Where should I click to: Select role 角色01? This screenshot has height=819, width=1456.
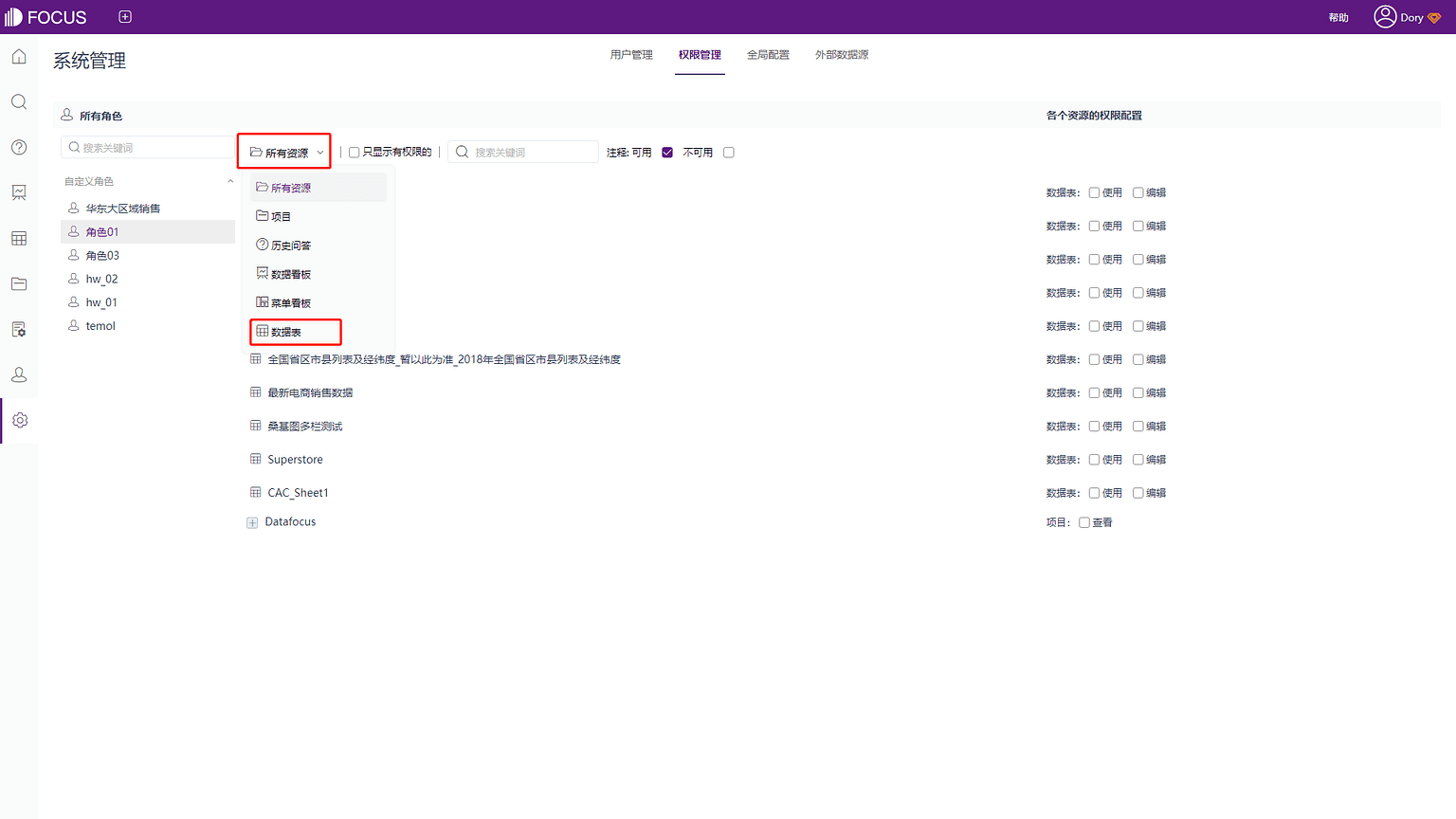coord(148,232)
